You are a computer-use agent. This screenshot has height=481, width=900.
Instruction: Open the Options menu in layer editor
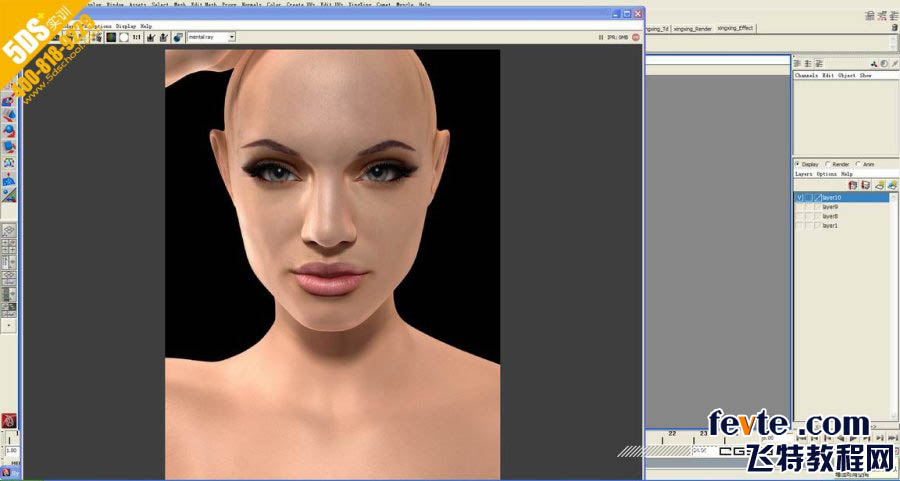(x=827, y=174)
